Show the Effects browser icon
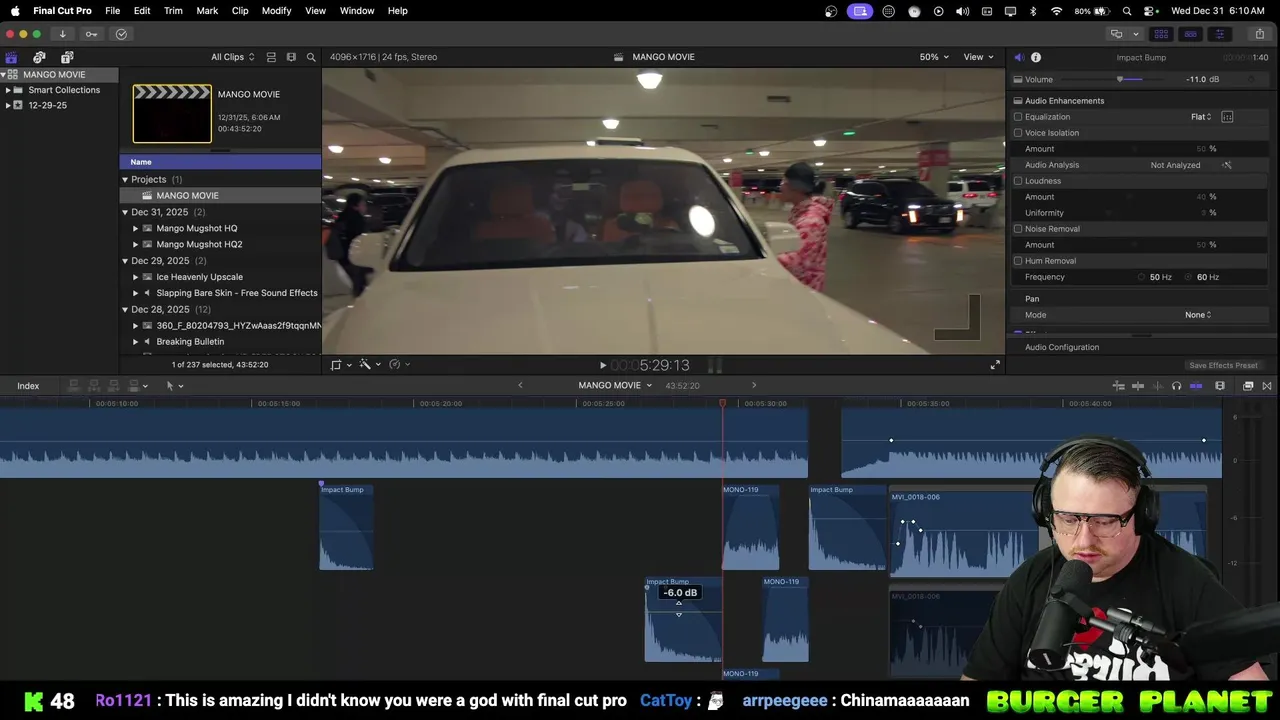 click(x=1248, y=386)
